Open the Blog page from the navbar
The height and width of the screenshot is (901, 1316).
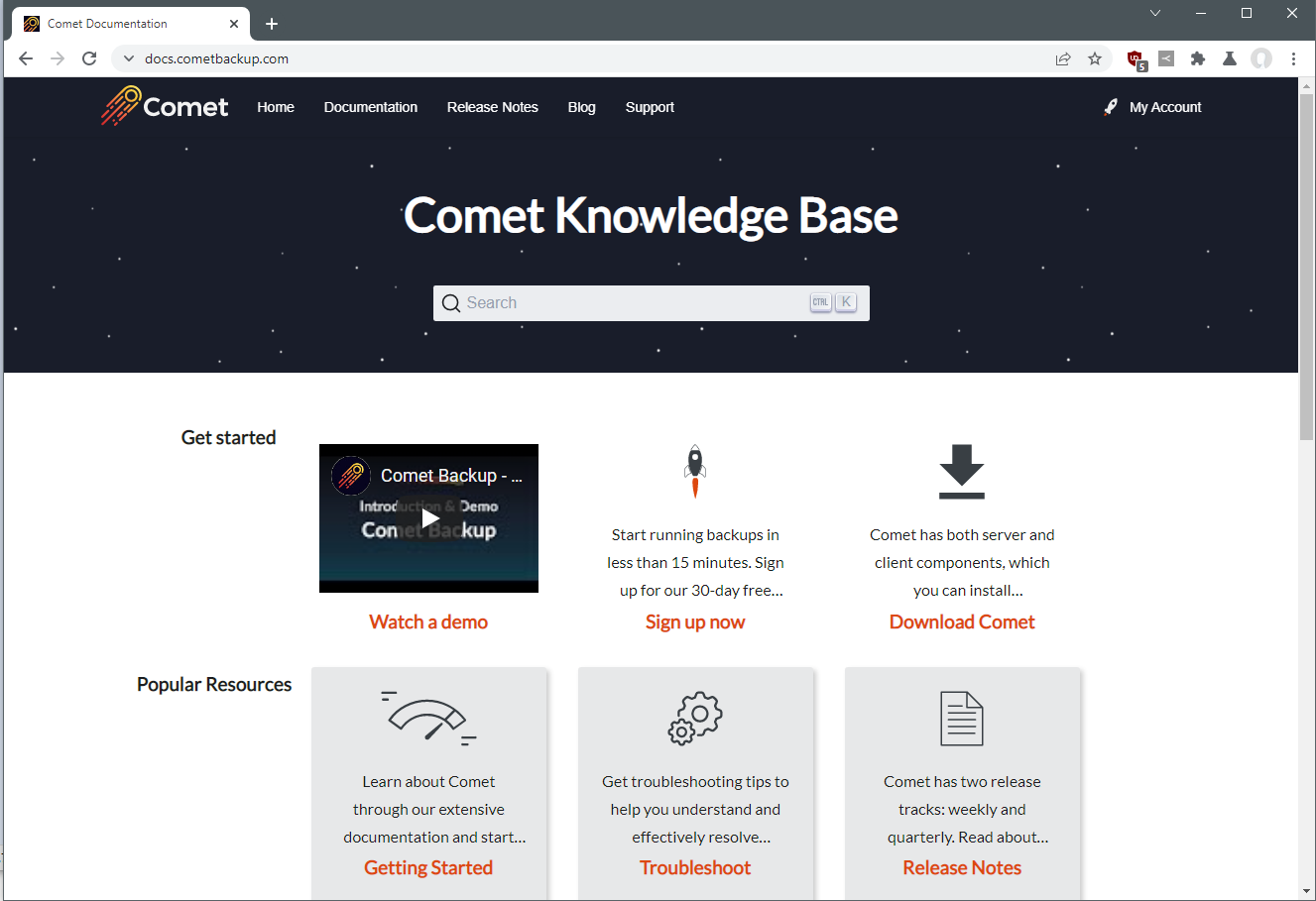click(x=581, y=107)
